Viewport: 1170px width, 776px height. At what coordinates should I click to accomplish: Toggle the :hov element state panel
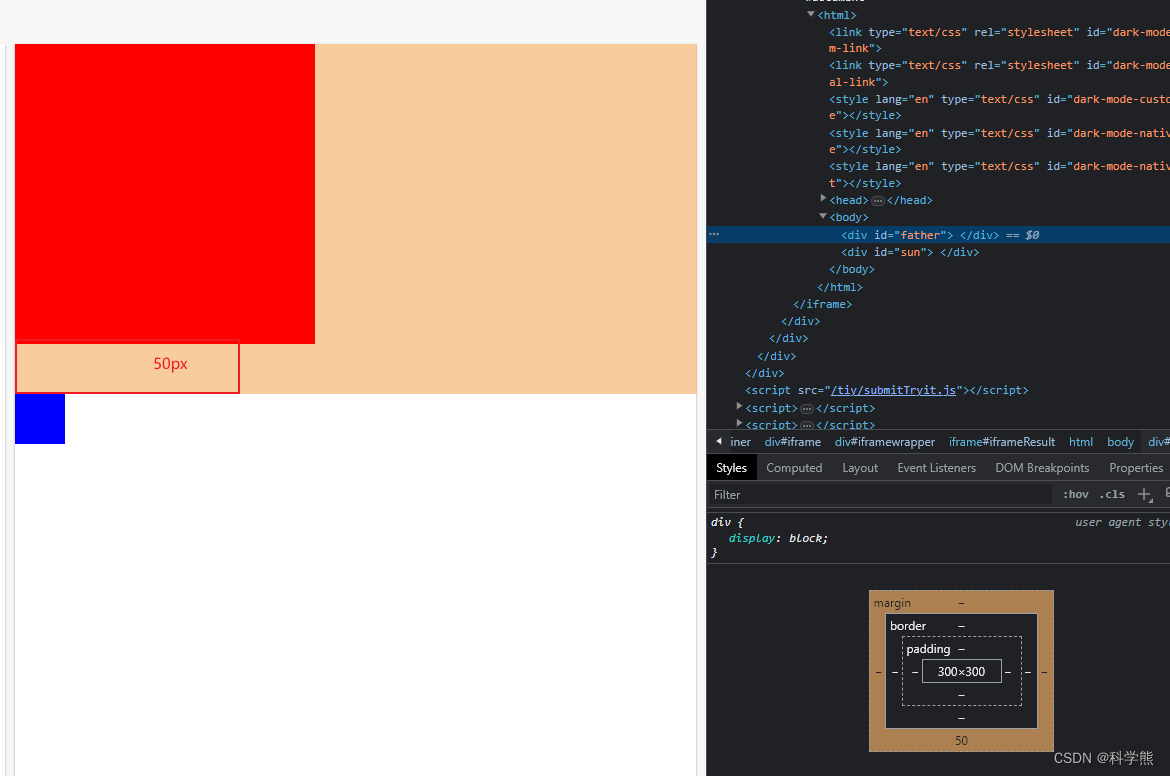[x=1075, y=494]
